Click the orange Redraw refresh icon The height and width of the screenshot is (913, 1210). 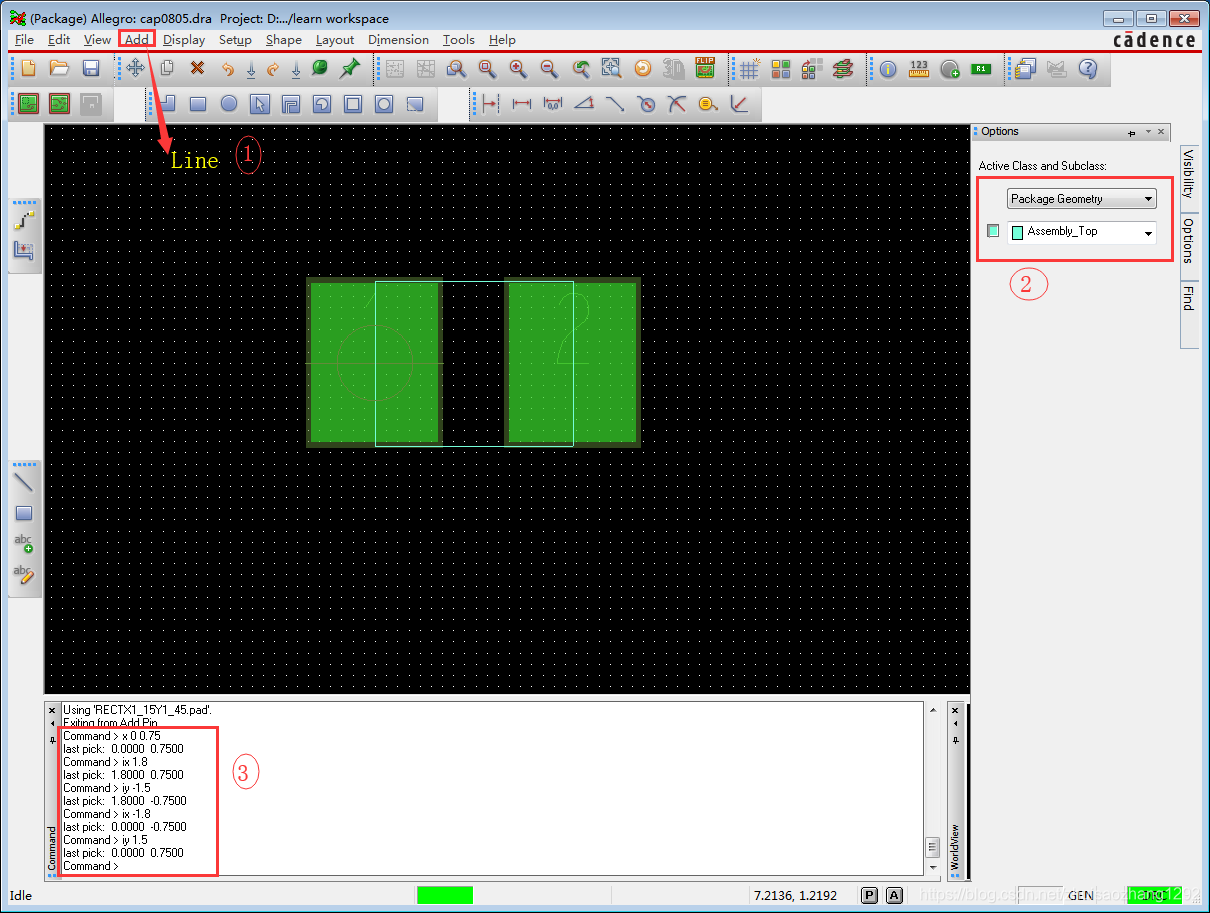click(x=643, y=68)
